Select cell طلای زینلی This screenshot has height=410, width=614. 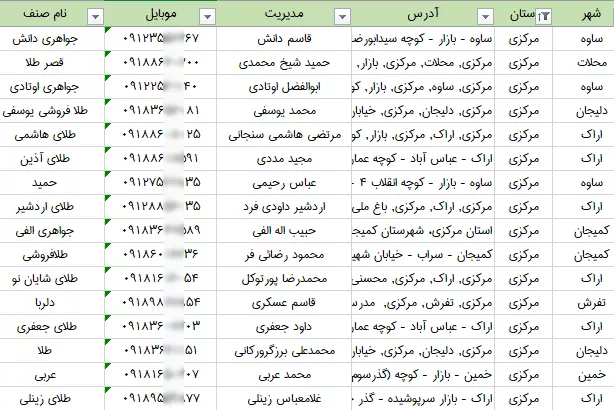click(52, 399)
